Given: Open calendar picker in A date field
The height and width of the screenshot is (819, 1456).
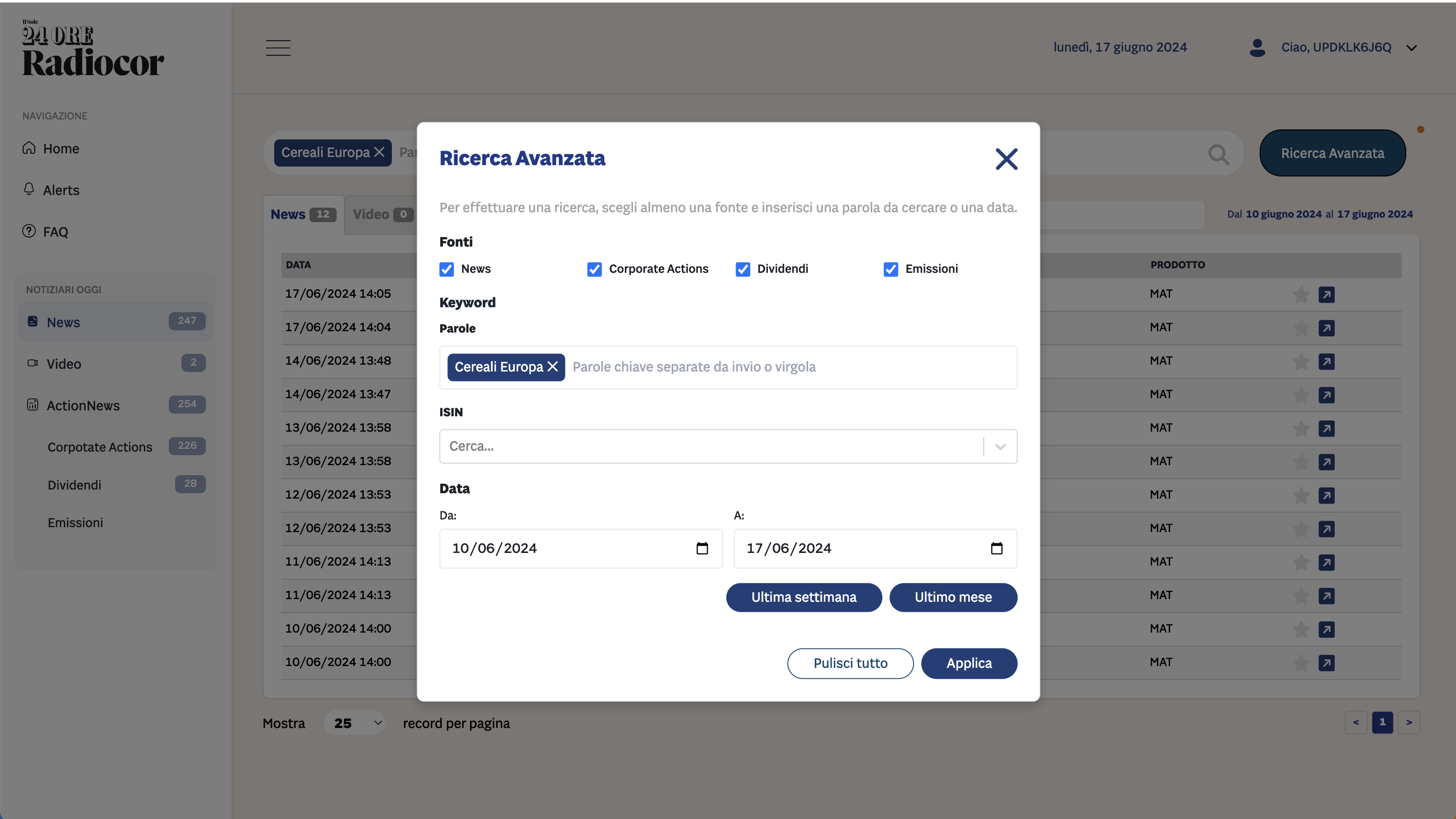Looking at the screenshot, I should click(996, 548).
